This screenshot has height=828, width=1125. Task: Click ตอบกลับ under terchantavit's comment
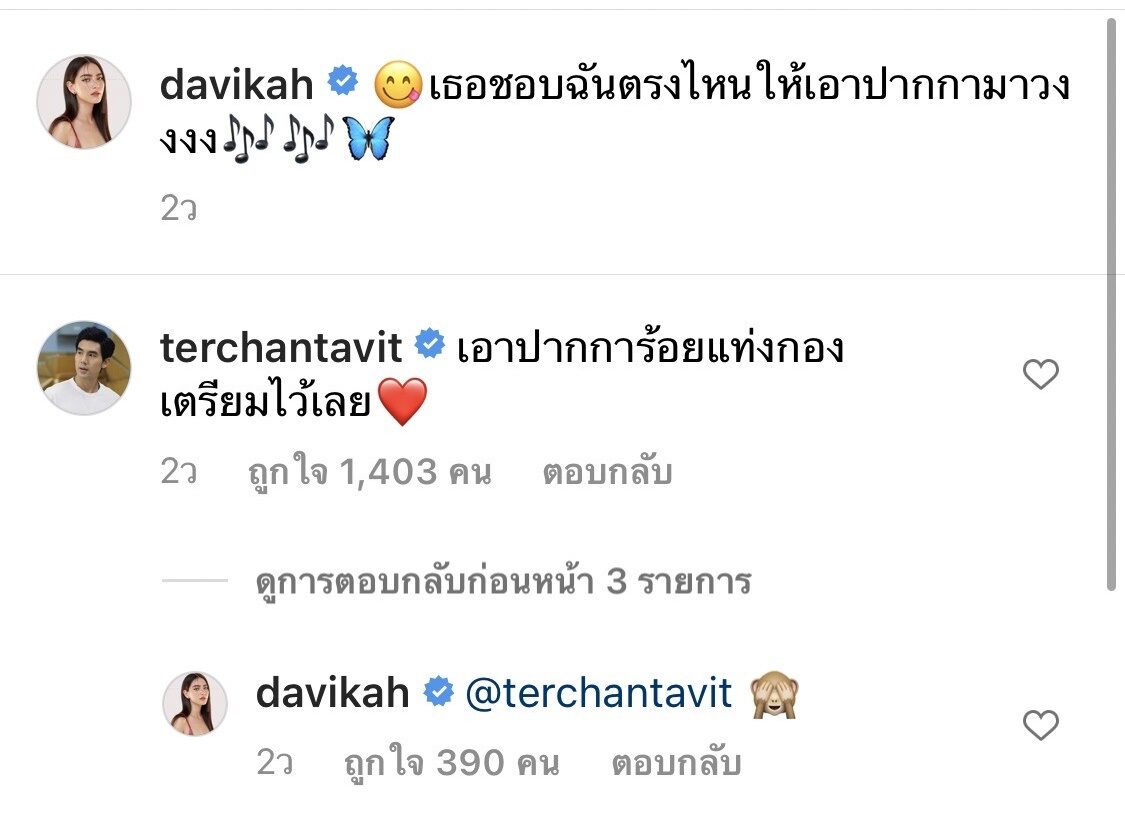(x=607, y=472)
